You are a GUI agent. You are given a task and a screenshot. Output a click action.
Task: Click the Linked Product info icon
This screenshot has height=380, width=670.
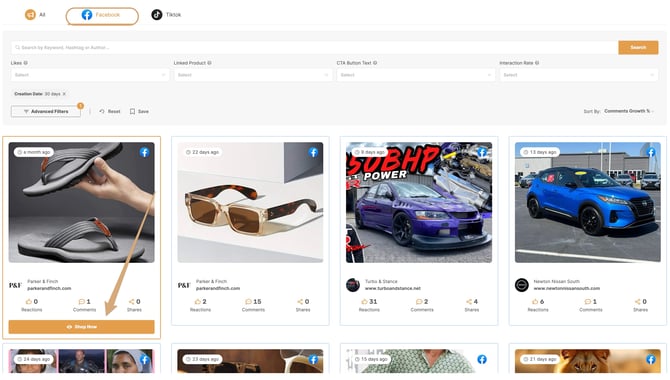pos(209,63)
